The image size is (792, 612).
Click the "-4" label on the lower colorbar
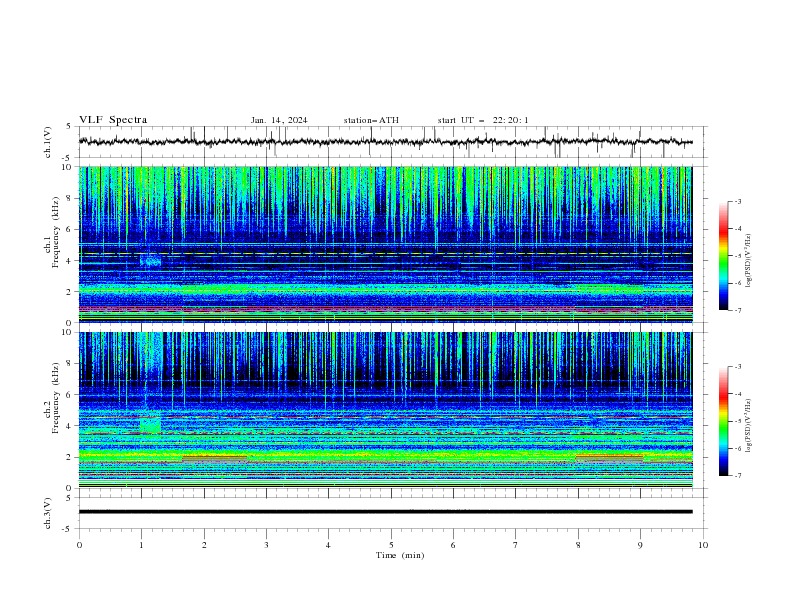pyautogui.click(x=737, y=394)
